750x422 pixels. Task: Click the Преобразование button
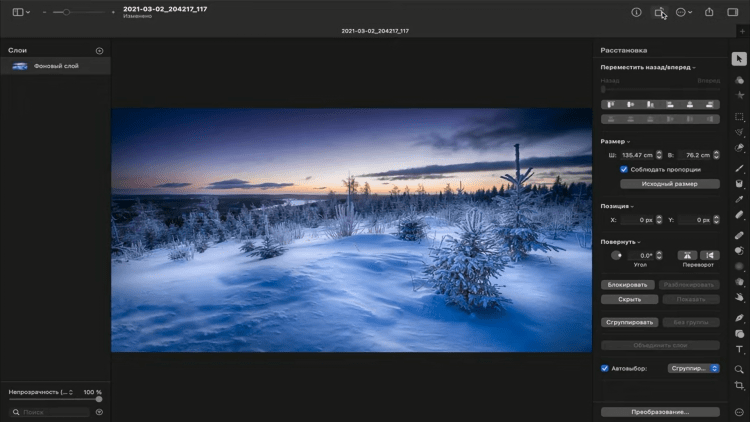pyautogui.click(x=659, y=411)
